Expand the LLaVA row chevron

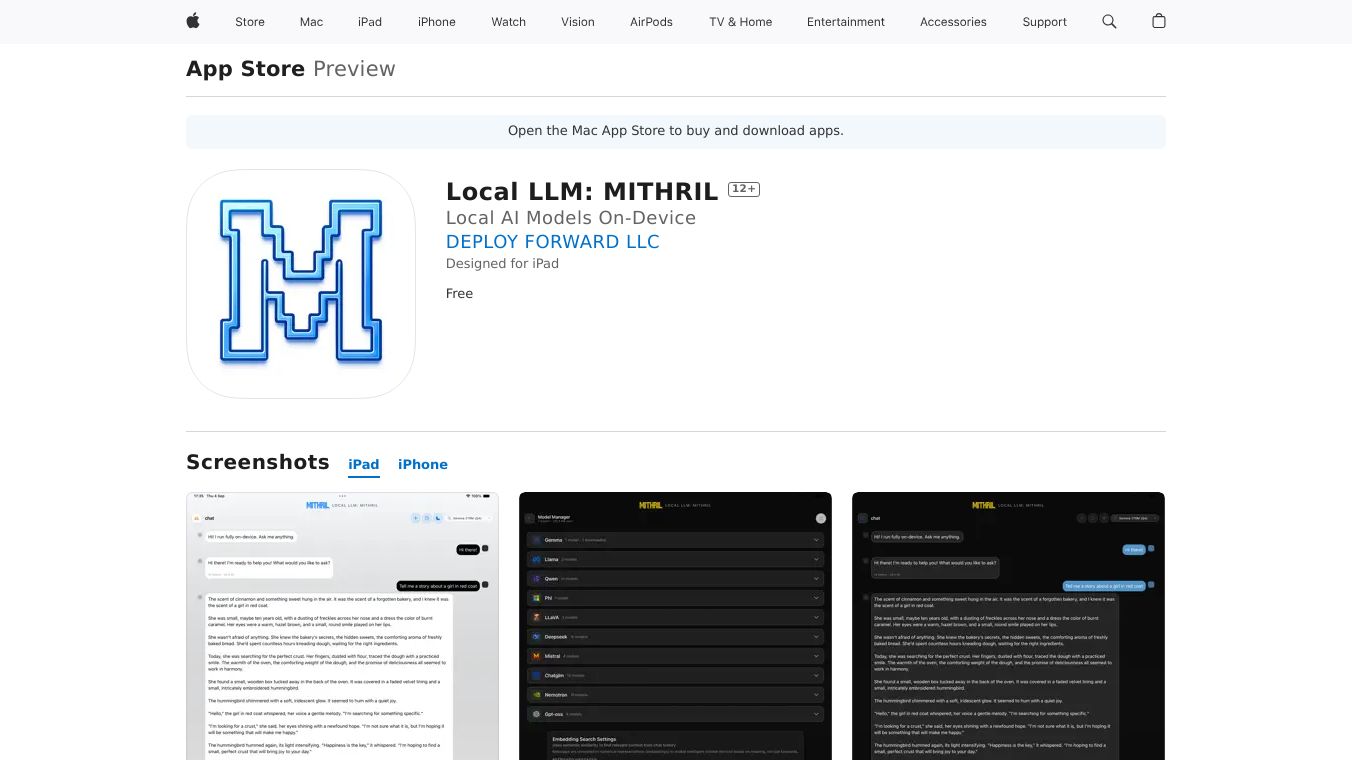(816, 617)
